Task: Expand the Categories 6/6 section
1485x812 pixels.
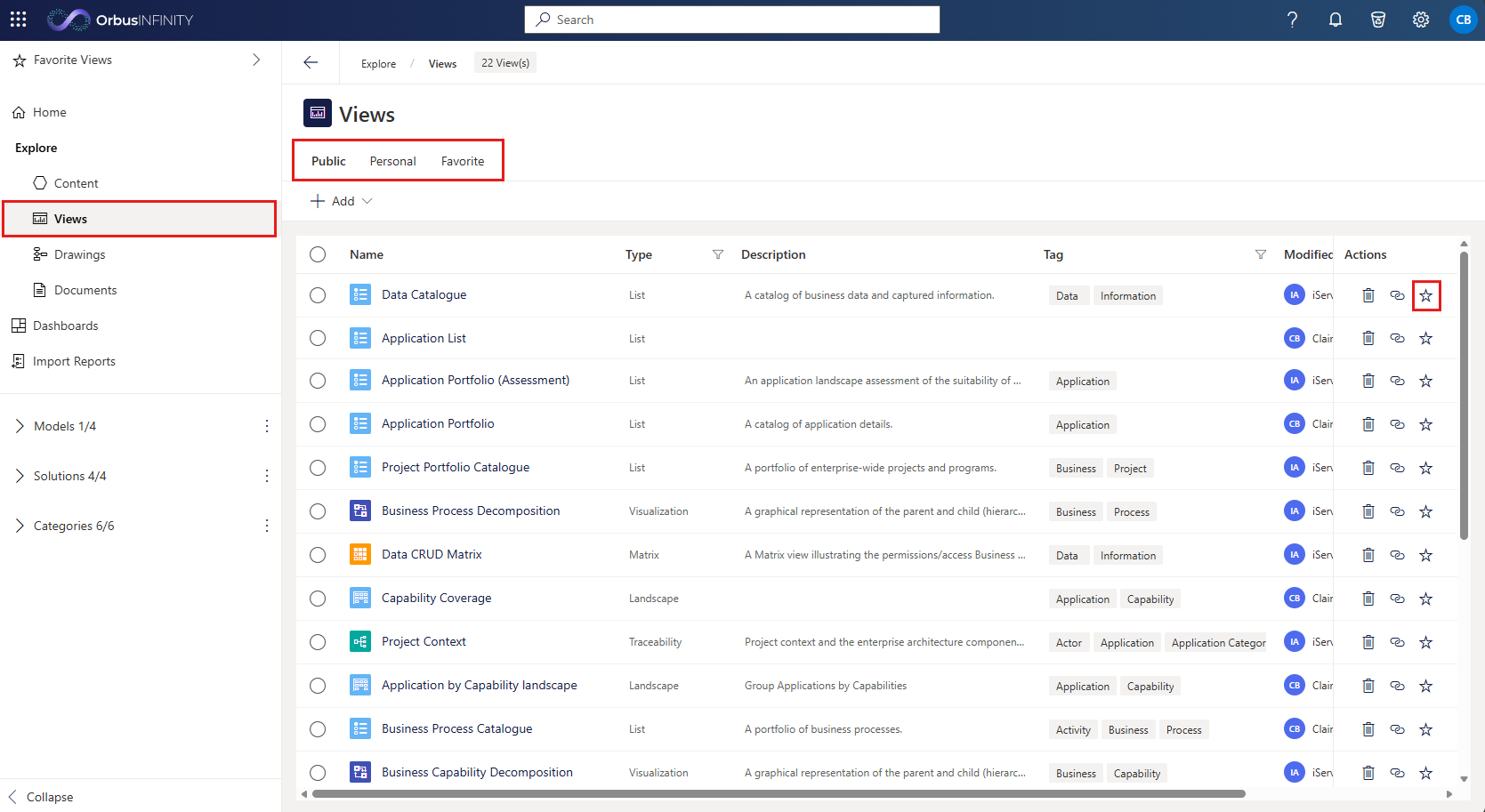Action: 20,526
